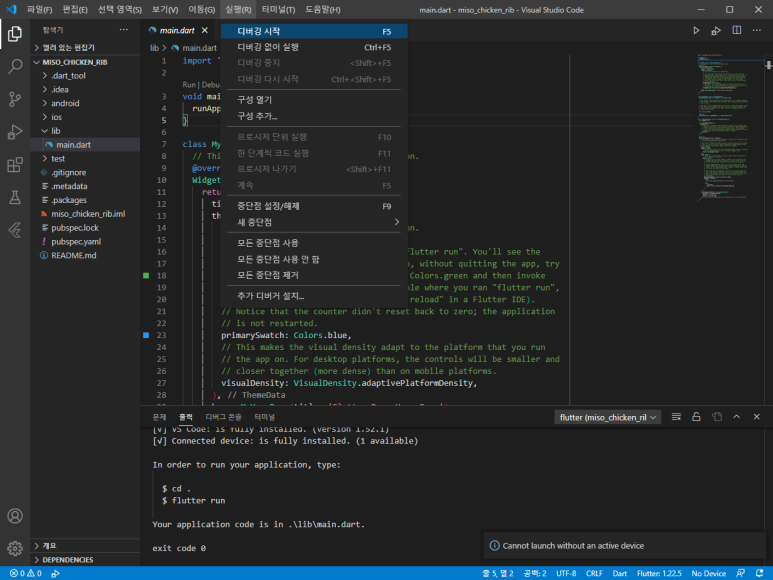Click the Run play icon in editor toolbar
The width and height of the screenshot is (773, 580).
(x=696, y=31)
